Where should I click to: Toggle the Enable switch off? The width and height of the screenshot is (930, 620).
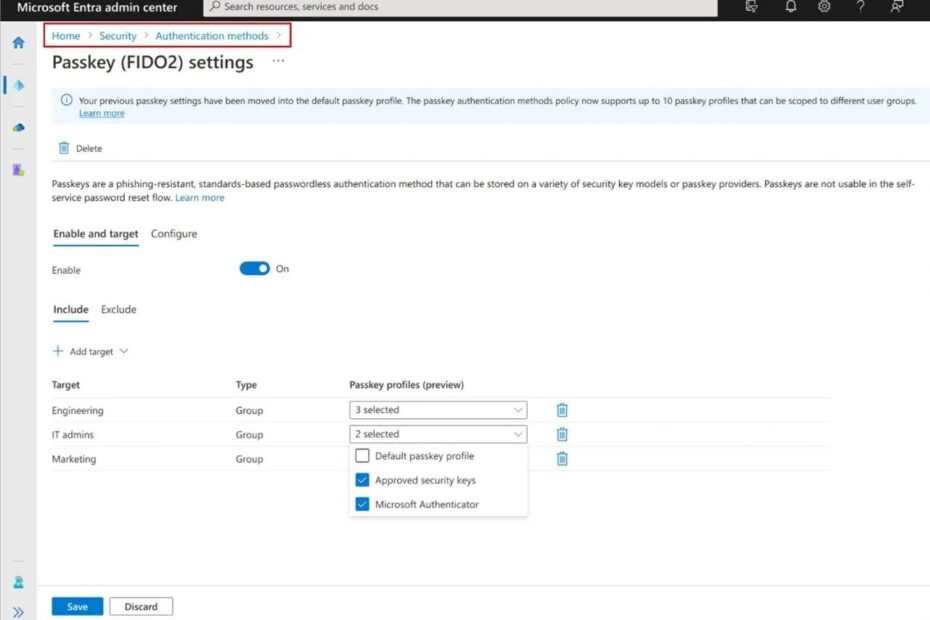(x=255, y=269)
